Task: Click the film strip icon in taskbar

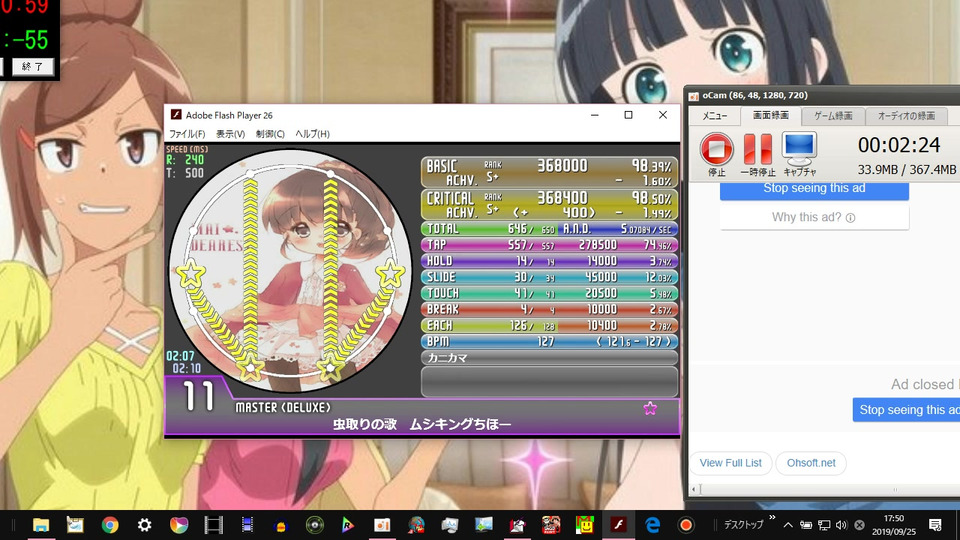Action: [213, 525]
